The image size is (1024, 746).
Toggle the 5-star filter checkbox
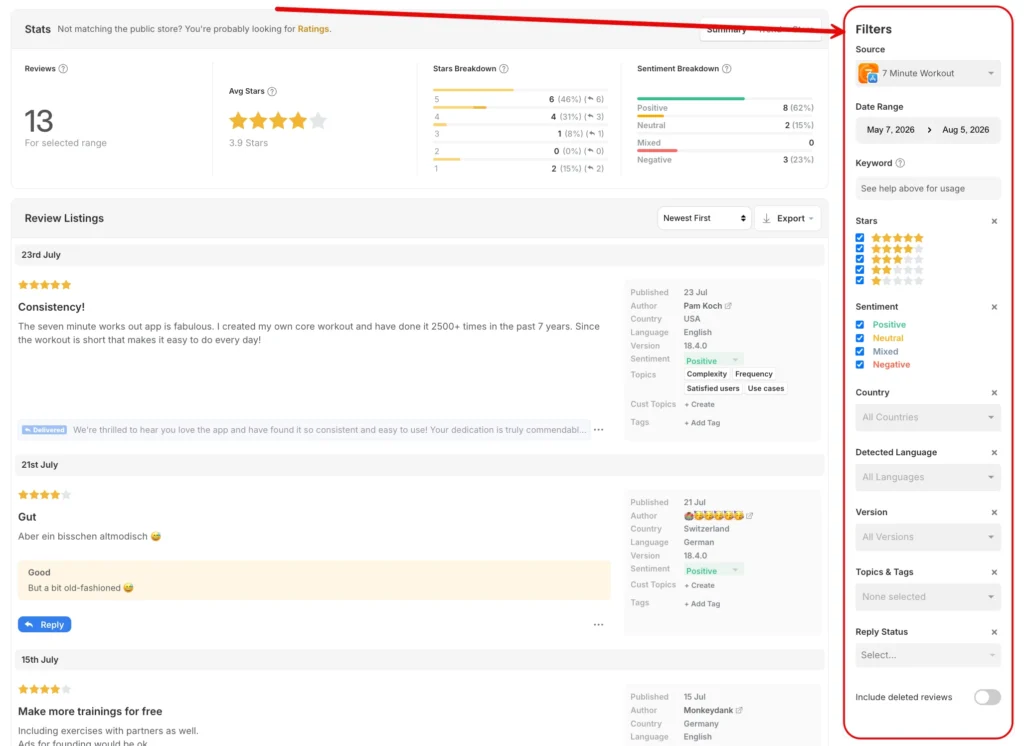(859, 238)
